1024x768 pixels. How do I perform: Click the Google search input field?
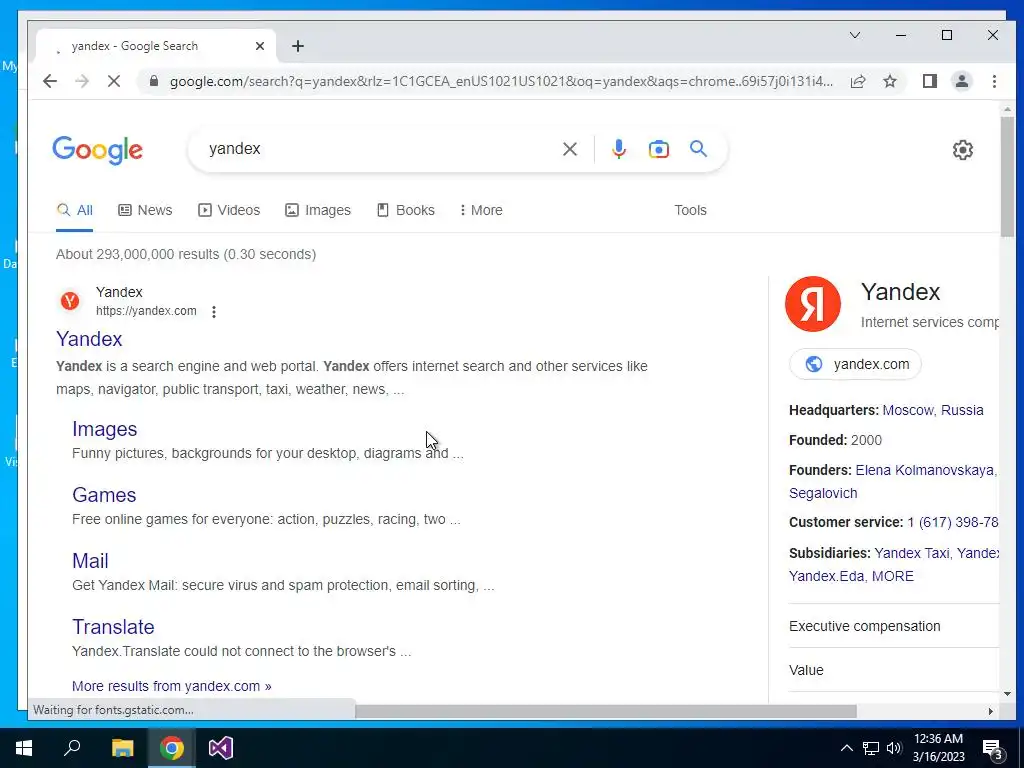(379, 149)
